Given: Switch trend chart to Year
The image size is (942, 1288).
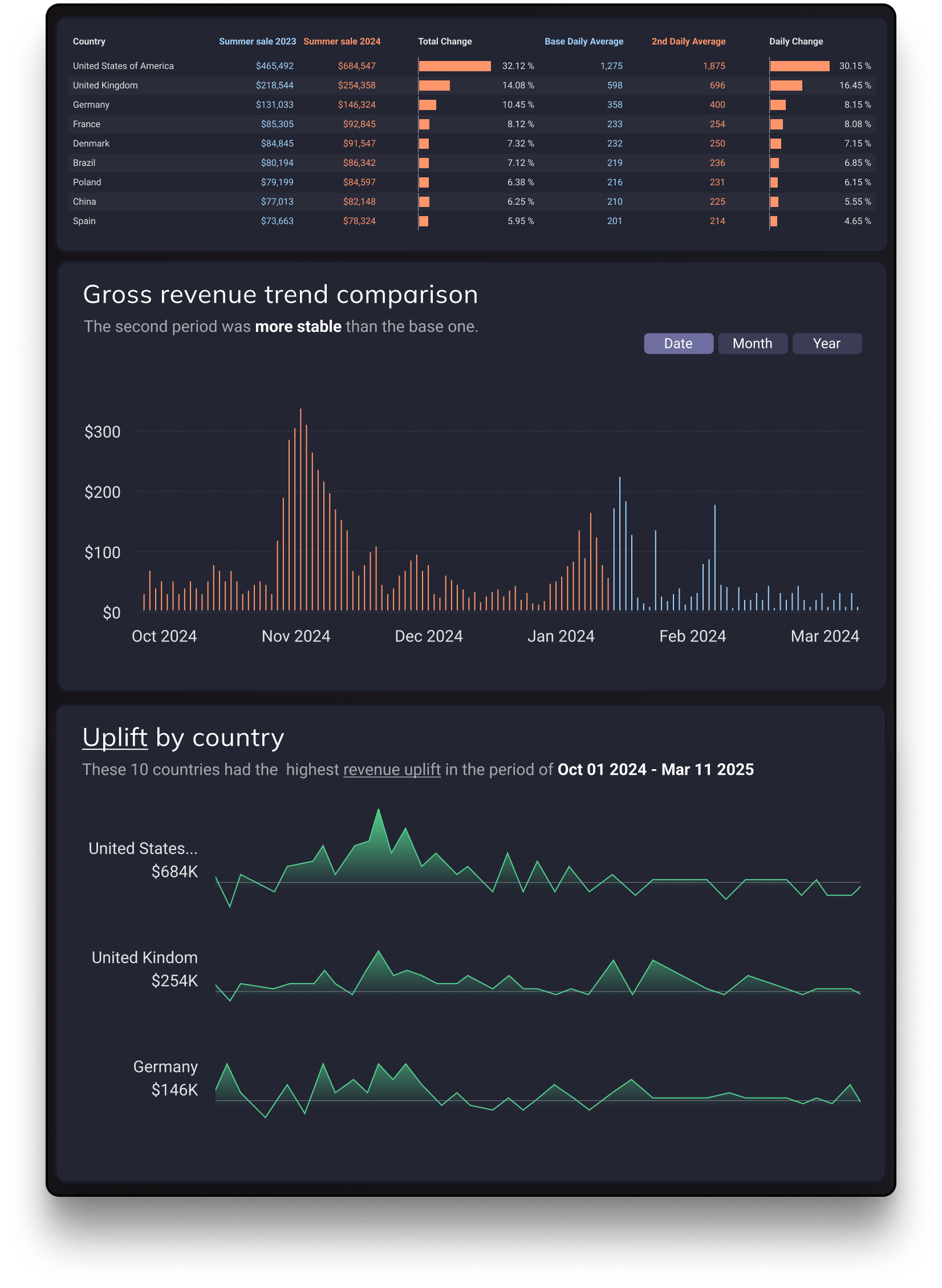Looking at the screenshot, I should pos(826,343).
